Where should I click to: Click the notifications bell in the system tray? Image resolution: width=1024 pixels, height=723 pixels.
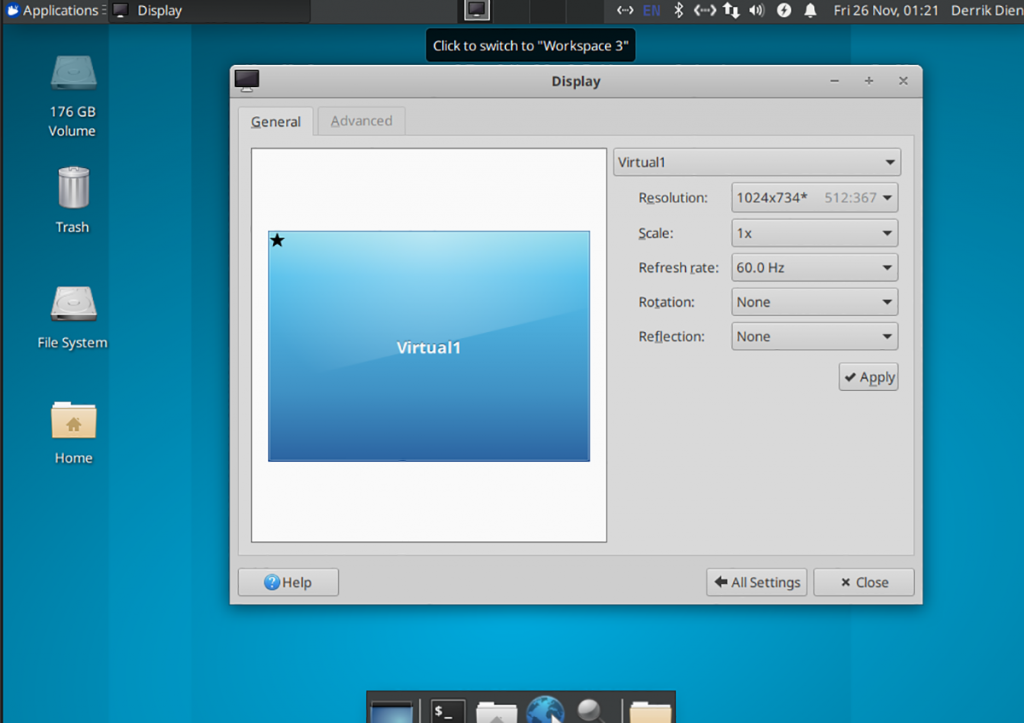click(x=810, y=10)
